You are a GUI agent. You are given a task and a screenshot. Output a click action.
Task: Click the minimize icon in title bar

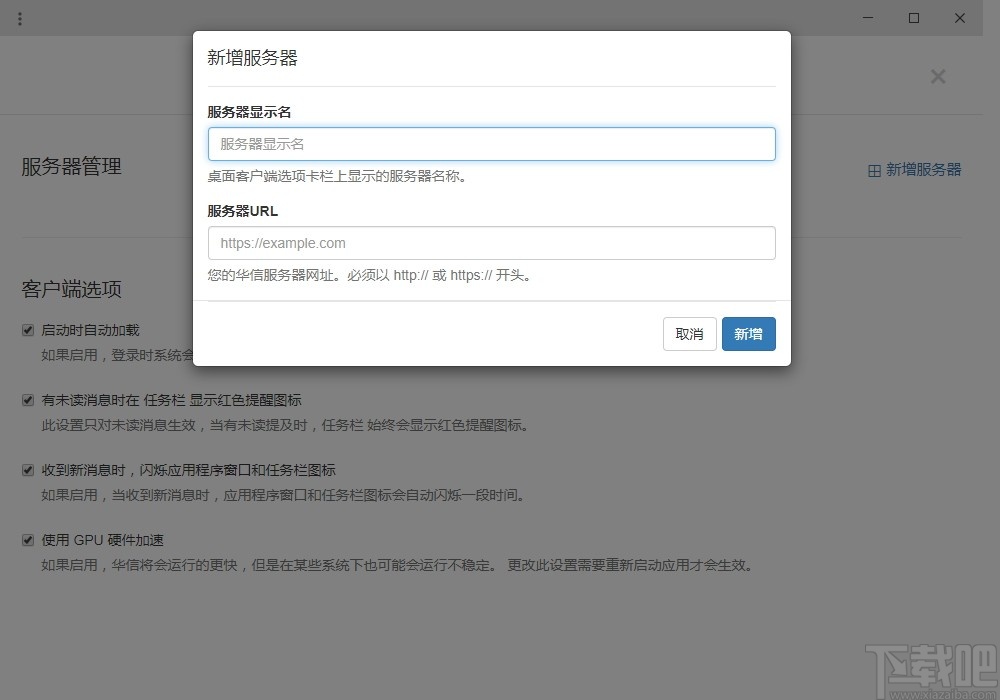867,18
